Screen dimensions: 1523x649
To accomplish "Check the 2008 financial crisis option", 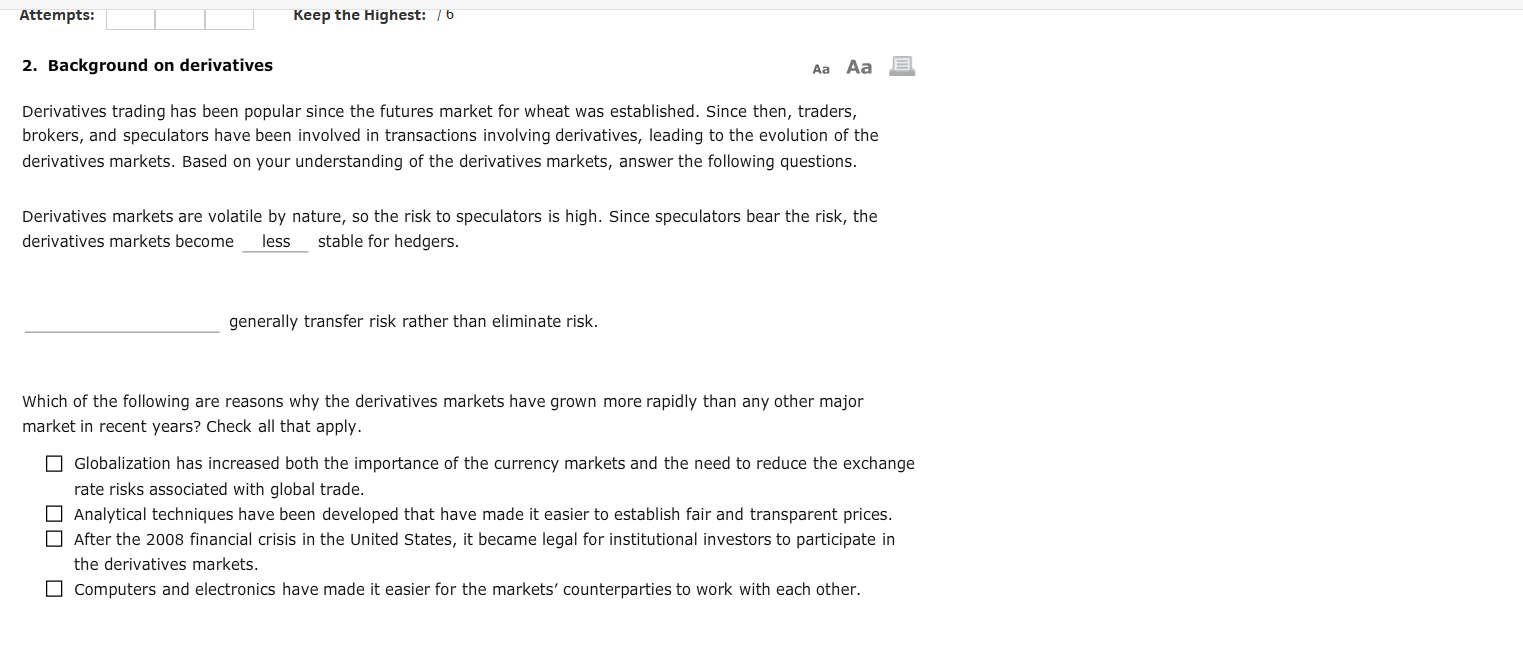I will click(54, 539).
